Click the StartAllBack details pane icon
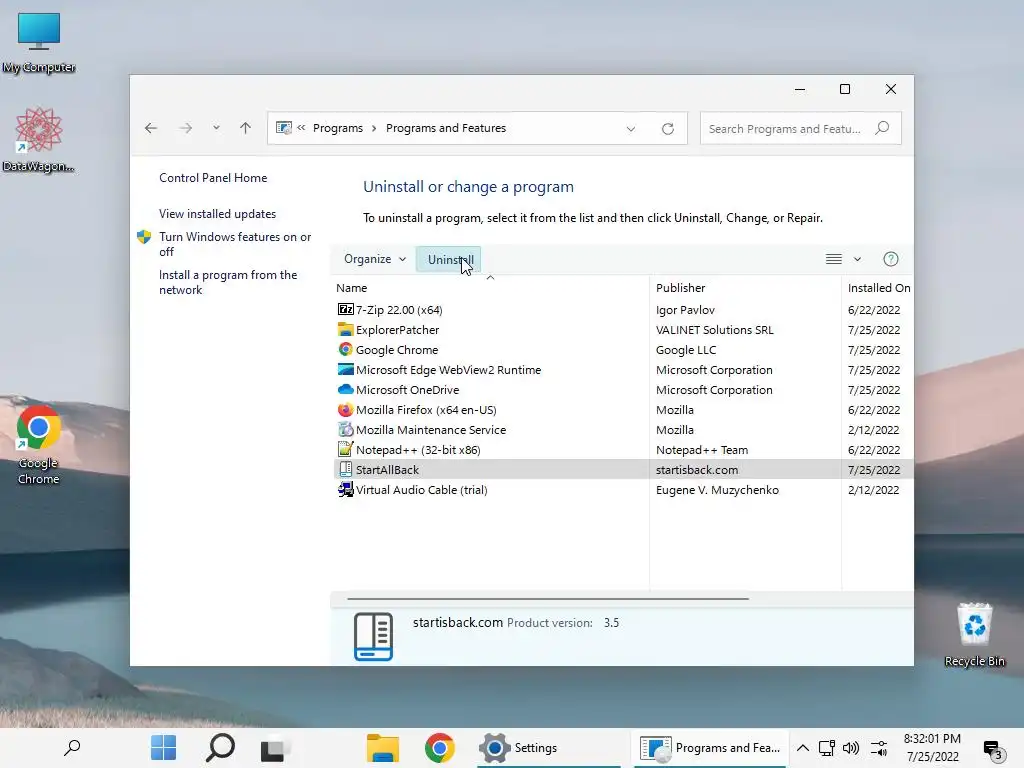This screenshot has width=1024, height=768. pos(373,636)
